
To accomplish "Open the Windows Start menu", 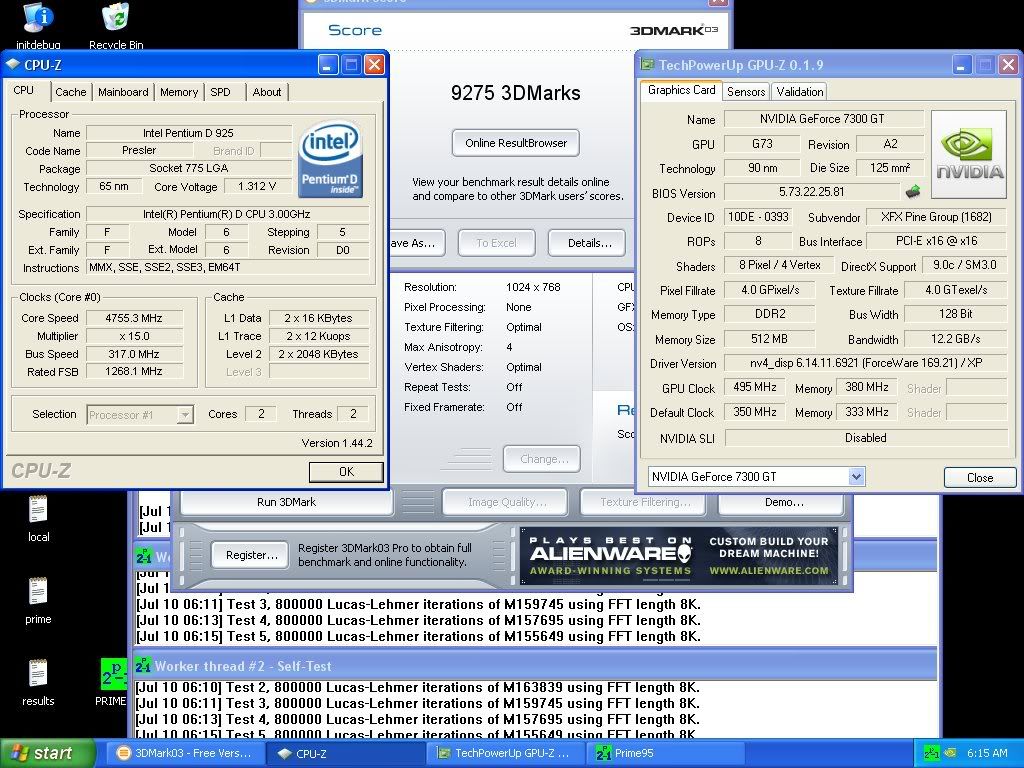I will tap(47, 753).
